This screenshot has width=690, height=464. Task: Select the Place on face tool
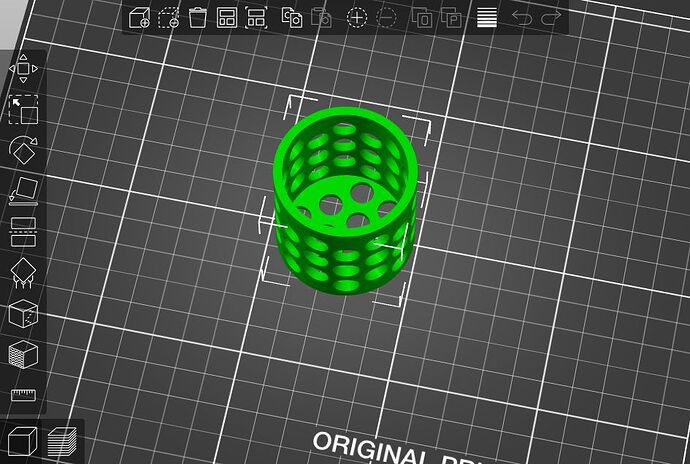pos(23,191)
